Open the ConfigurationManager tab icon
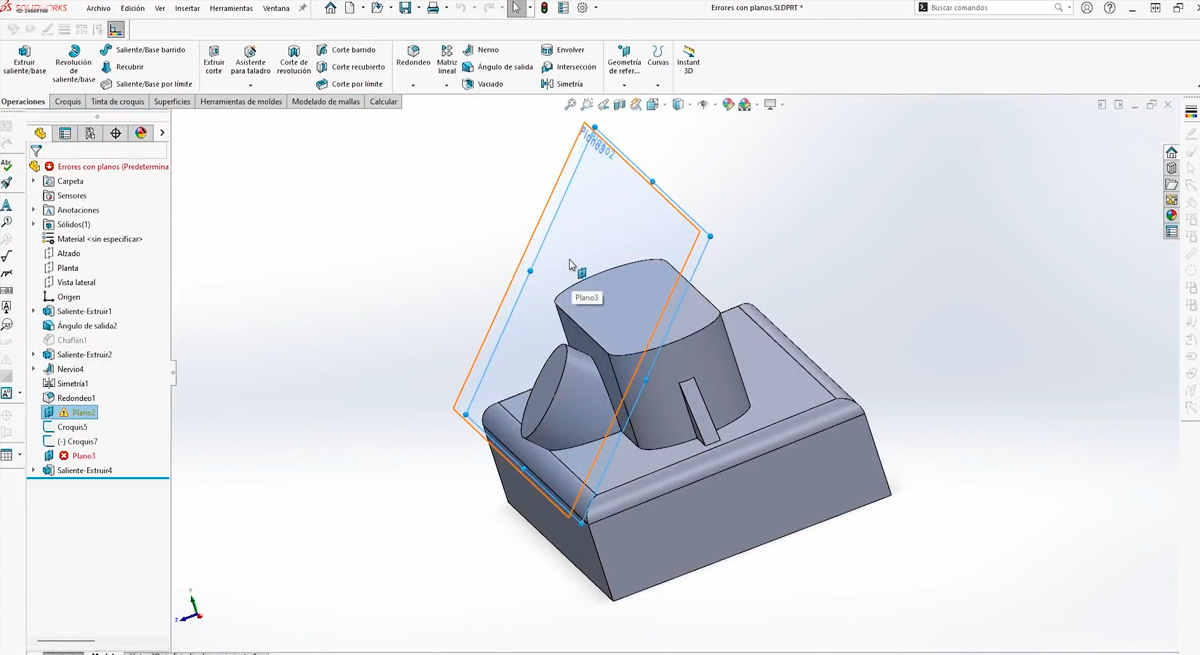 click(90, 133)
